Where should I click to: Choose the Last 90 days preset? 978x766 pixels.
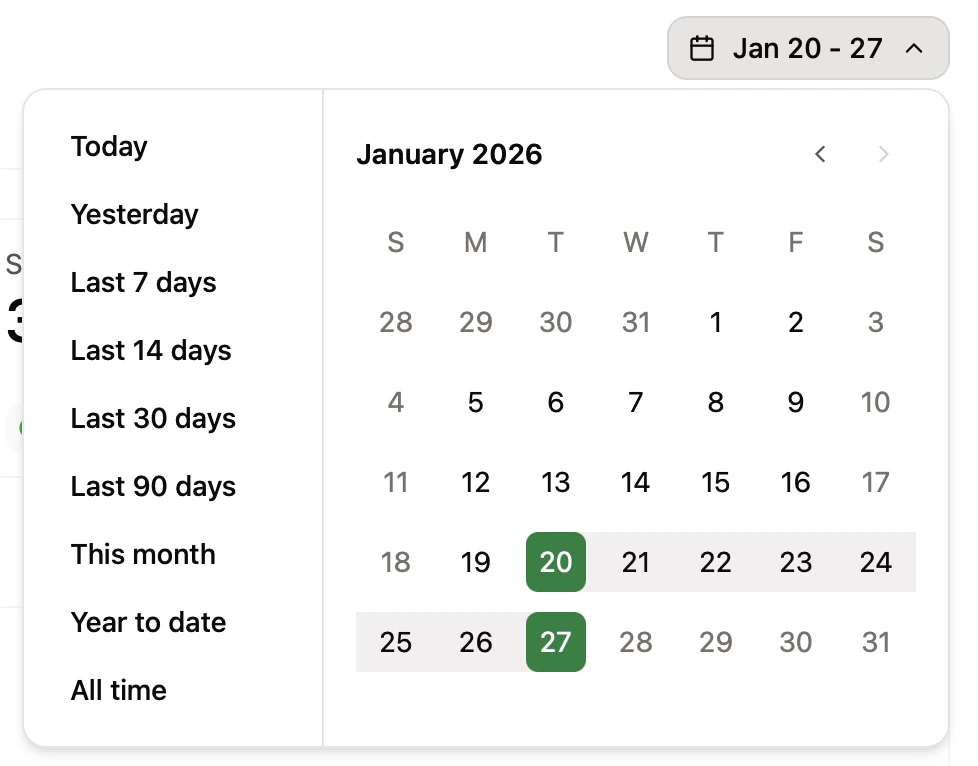coord(153,486)
